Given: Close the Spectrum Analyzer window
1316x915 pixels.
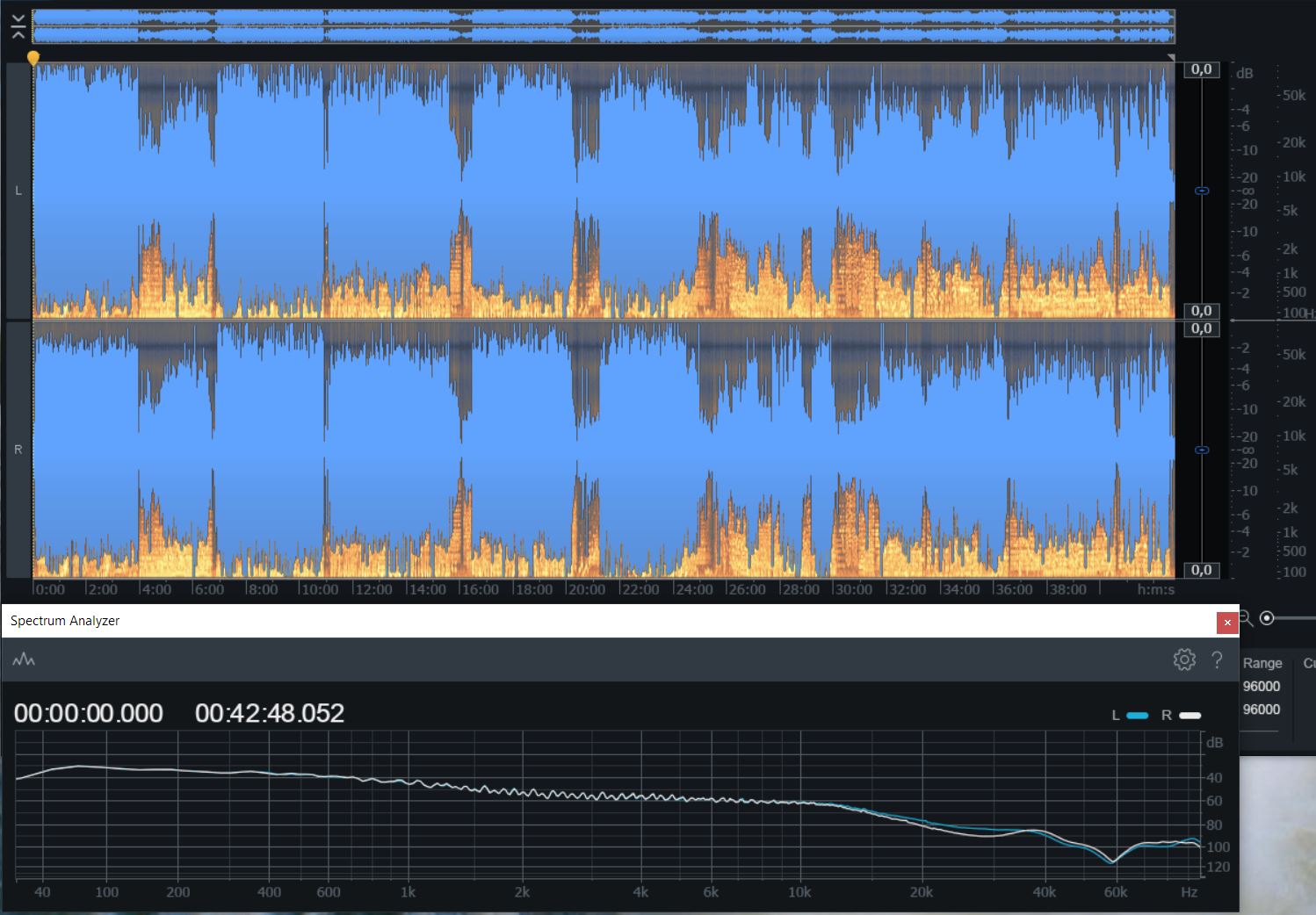Looking at the screenshot, I should click(1227, 623).
